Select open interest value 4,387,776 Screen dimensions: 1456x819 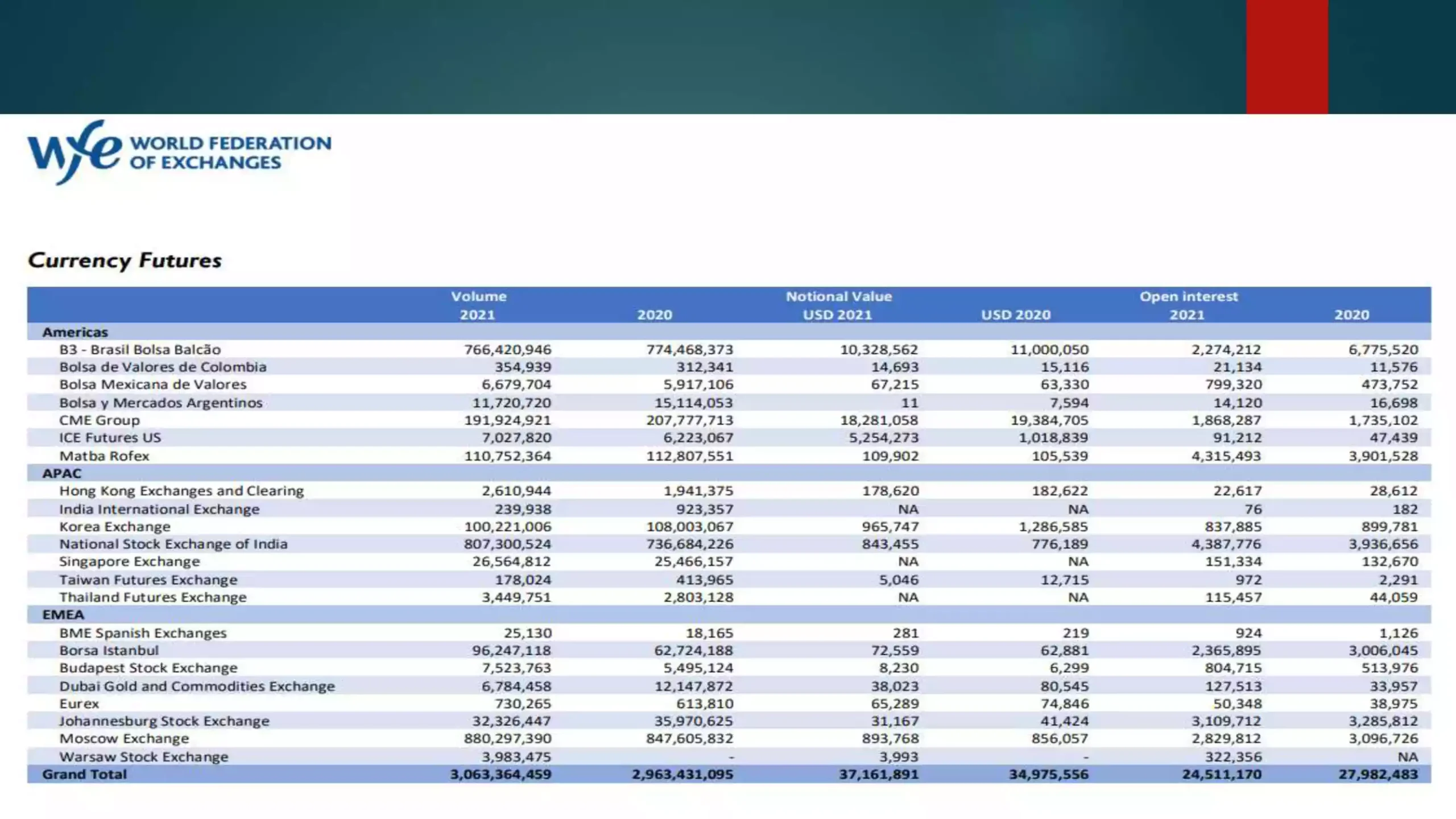point(1226,544)
